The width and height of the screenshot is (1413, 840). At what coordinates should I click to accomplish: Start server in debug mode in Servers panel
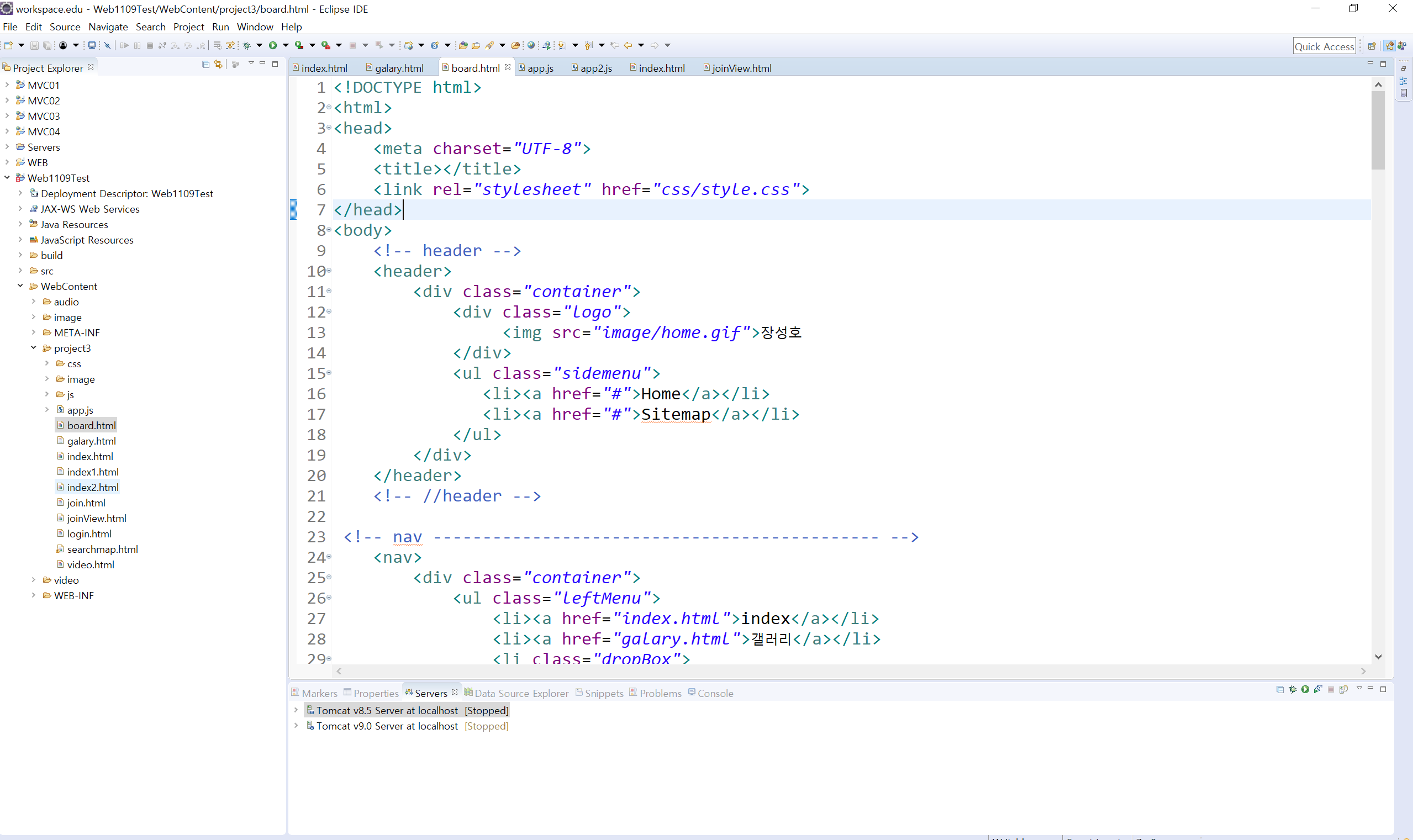click(x=1293, y=689)
